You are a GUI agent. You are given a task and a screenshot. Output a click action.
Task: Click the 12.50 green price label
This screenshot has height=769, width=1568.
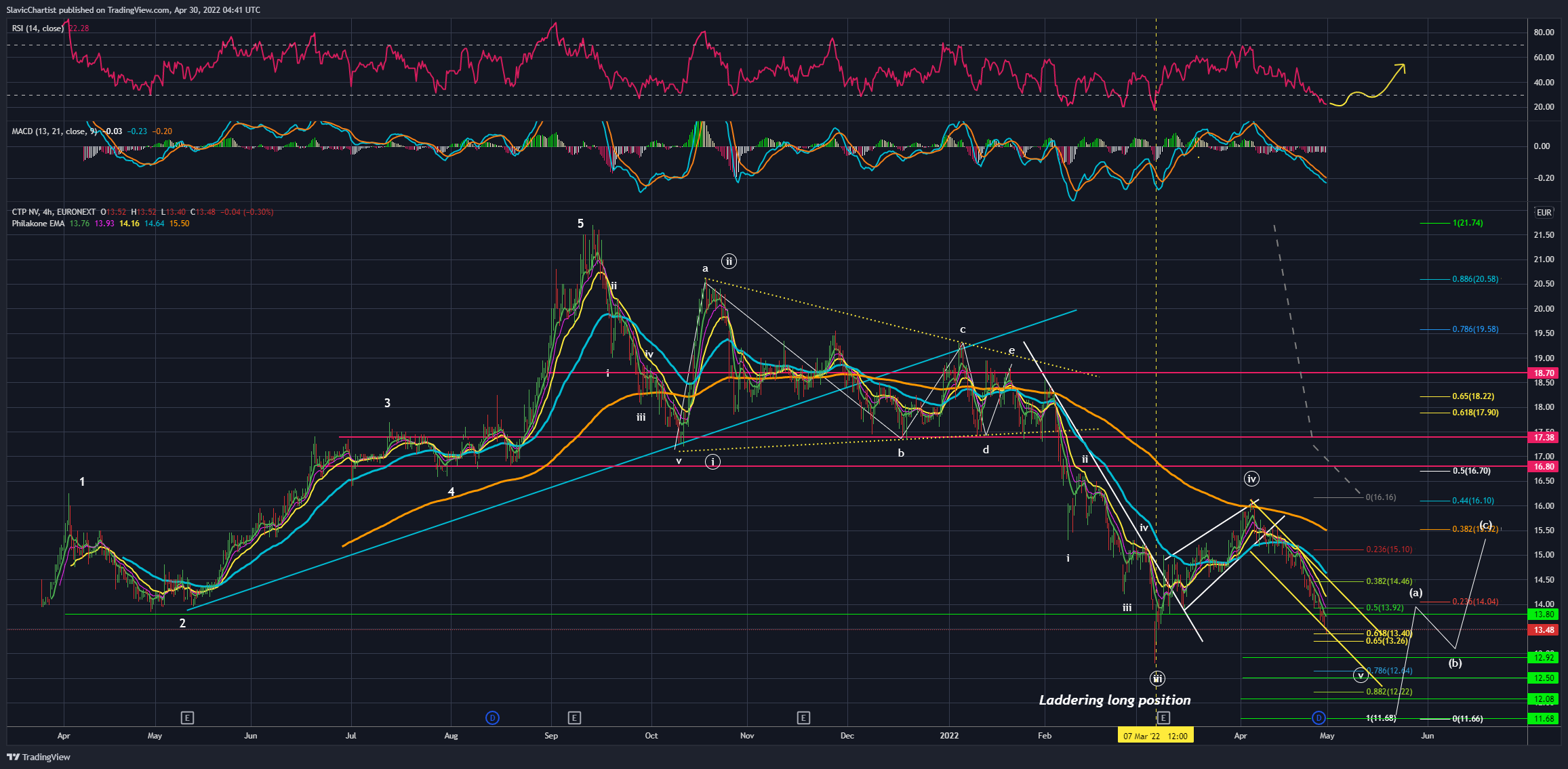[1544, 678]
